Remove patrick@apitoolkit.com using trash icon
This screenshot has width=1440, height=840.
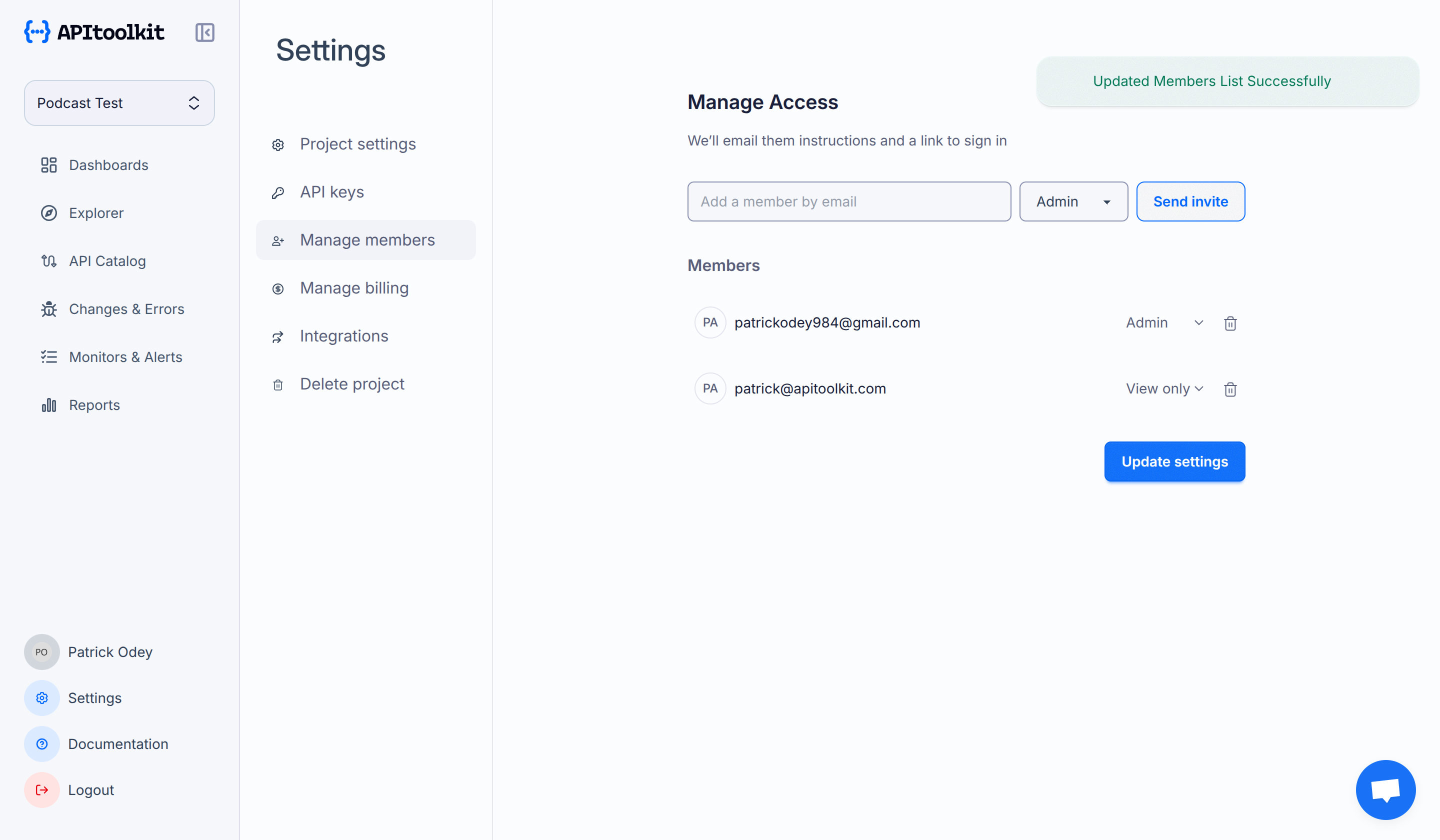[x=1230, y=388]
